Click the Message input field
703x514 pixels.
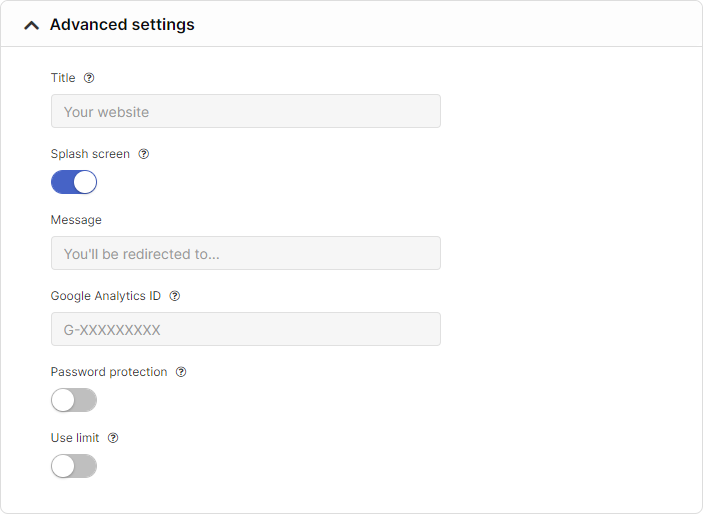[245, 253]
